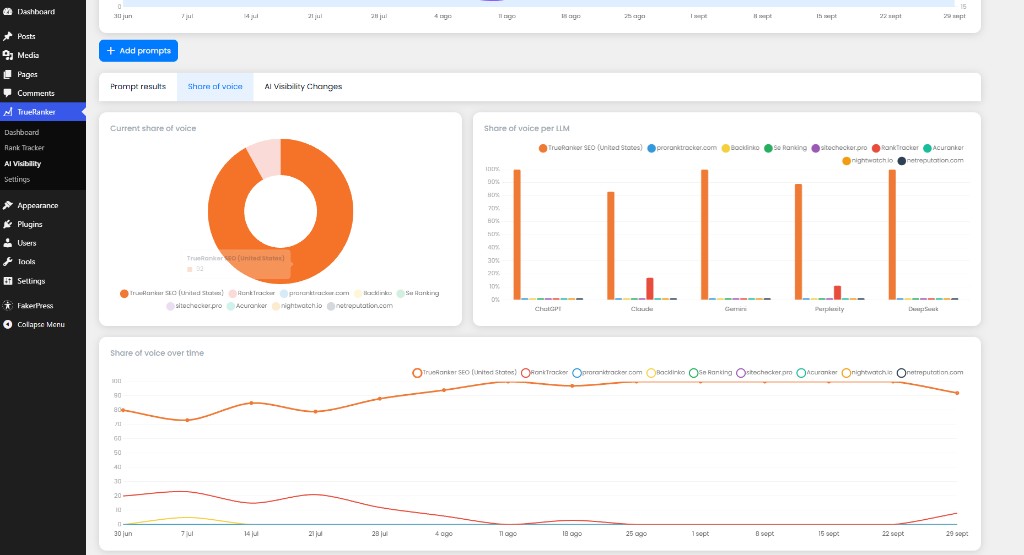Click the red RankTracker bar above Perplexity
The width and height of the screenshot is (1024, 555).
click(x=837, y=293)
